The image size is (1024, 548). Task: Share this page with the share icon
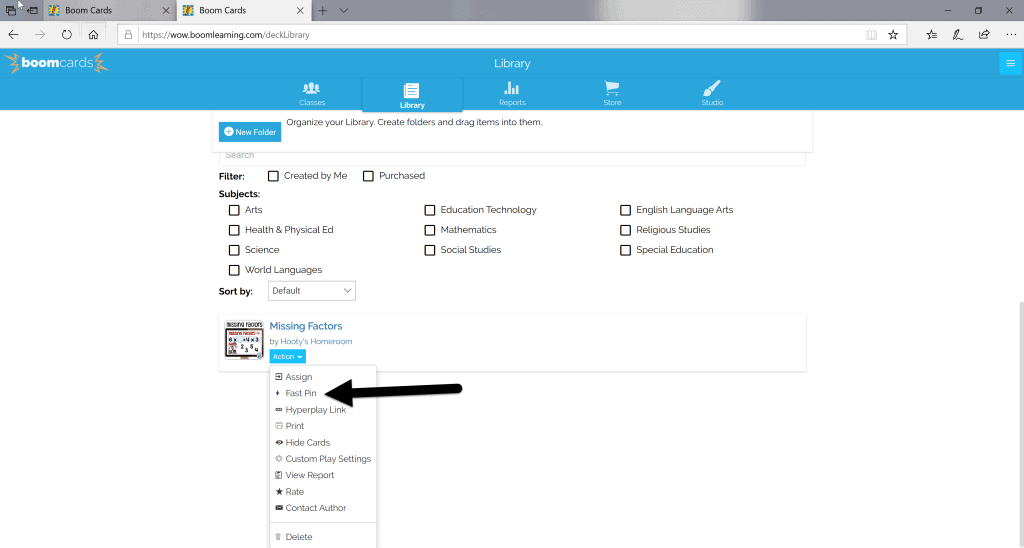[x=984, y=35]
